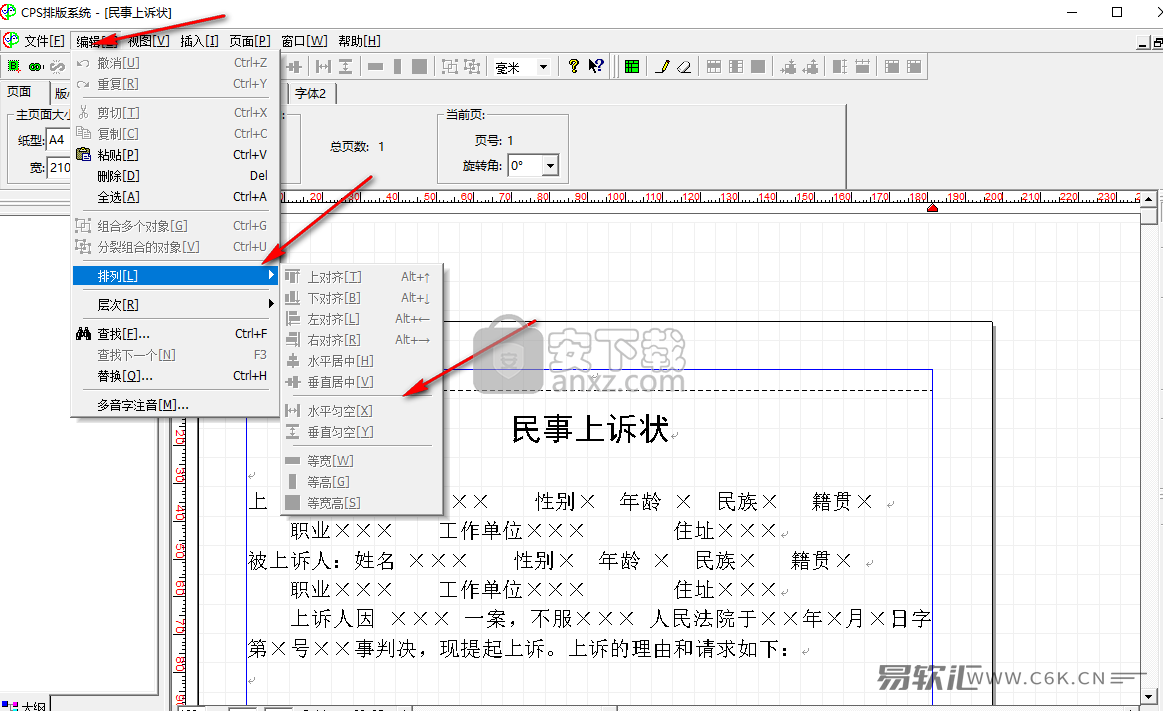
Task: Click 下对齐[B] in the arrange submenu
Action: pyautogui.click(x=361, y=297)
